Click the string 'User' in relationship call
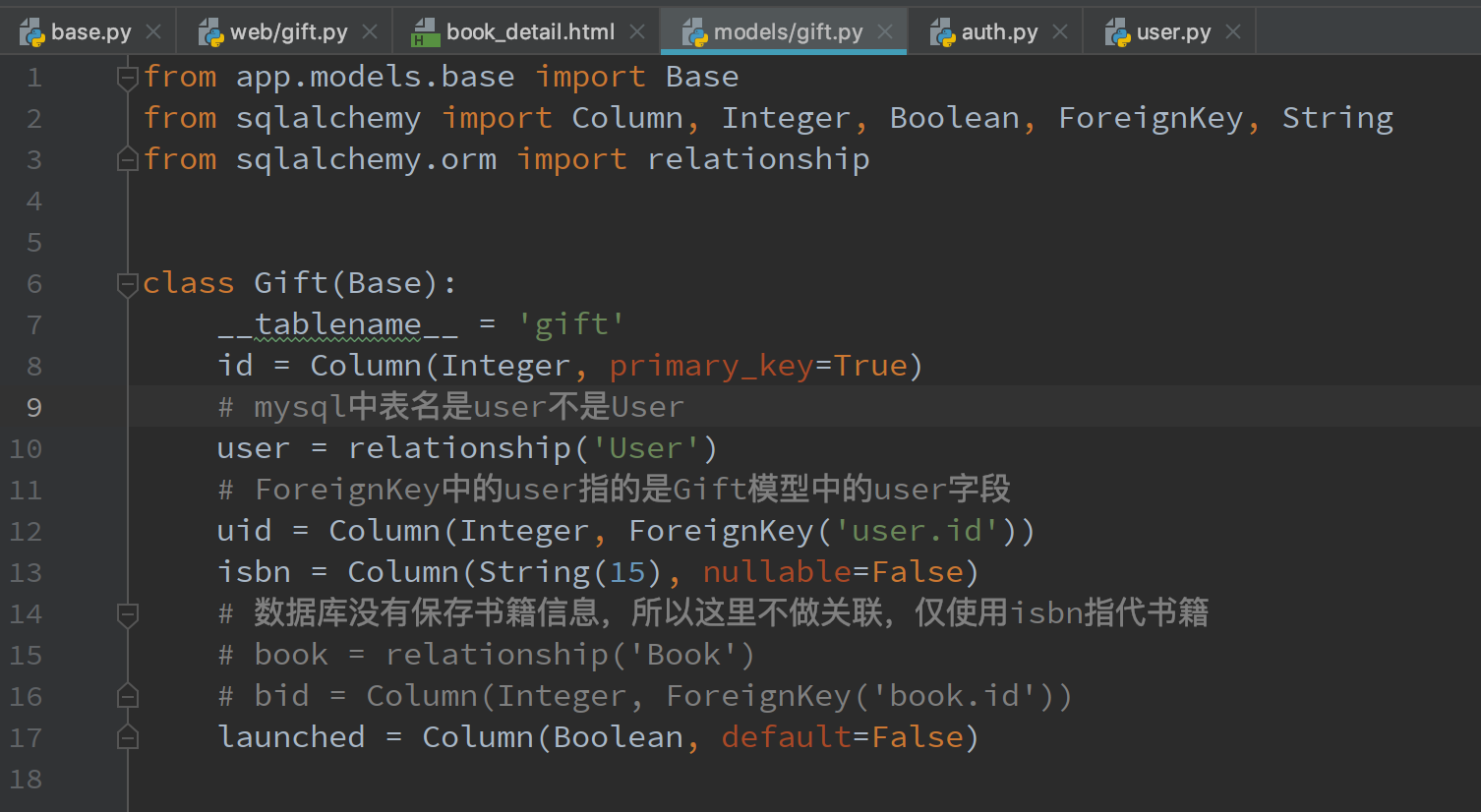This screenshot has height=812, width=1481. (x=645, y=448)
